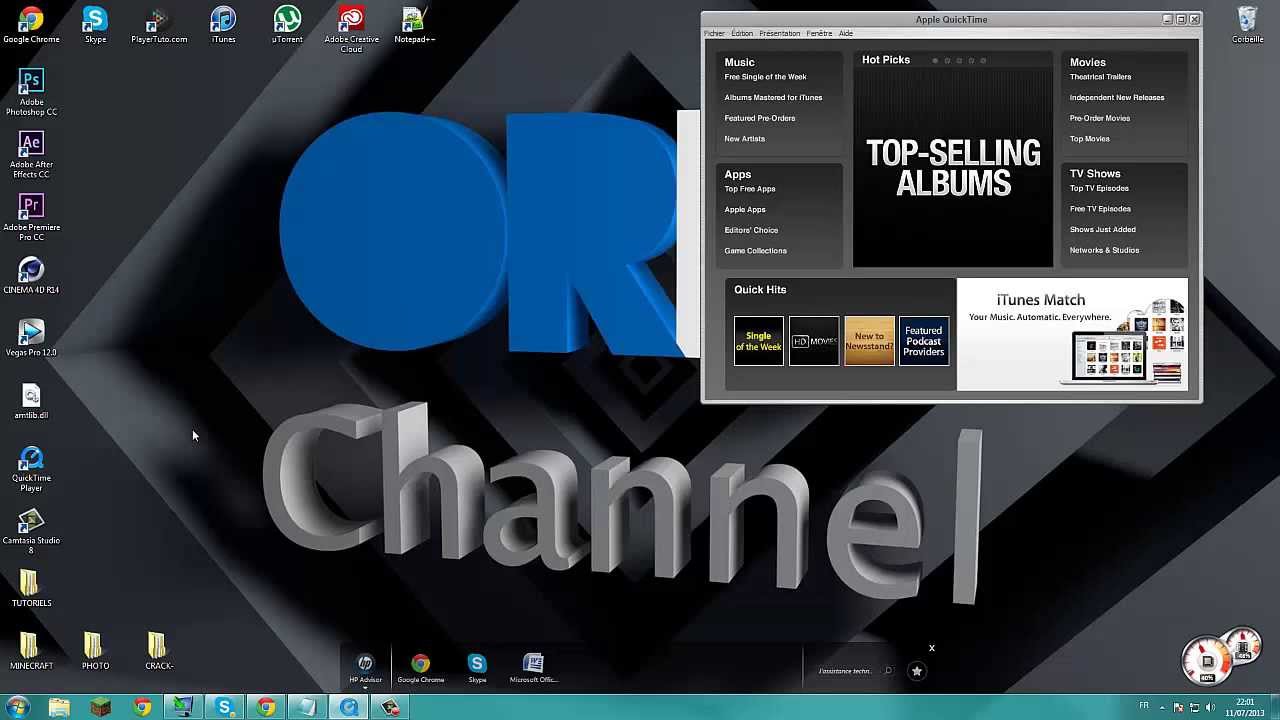Show hidden system tray icons
The image size is (1280, 720).
click(1163, 707)
